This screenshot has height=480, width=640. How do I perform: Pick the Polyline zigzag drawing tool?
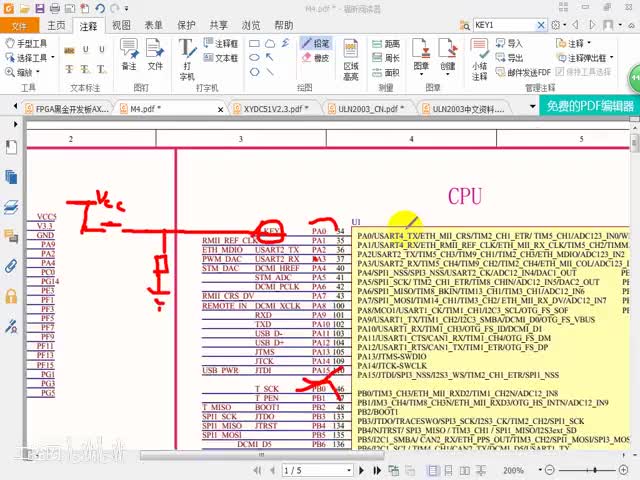pyautogui.click(x=285, y=43)
